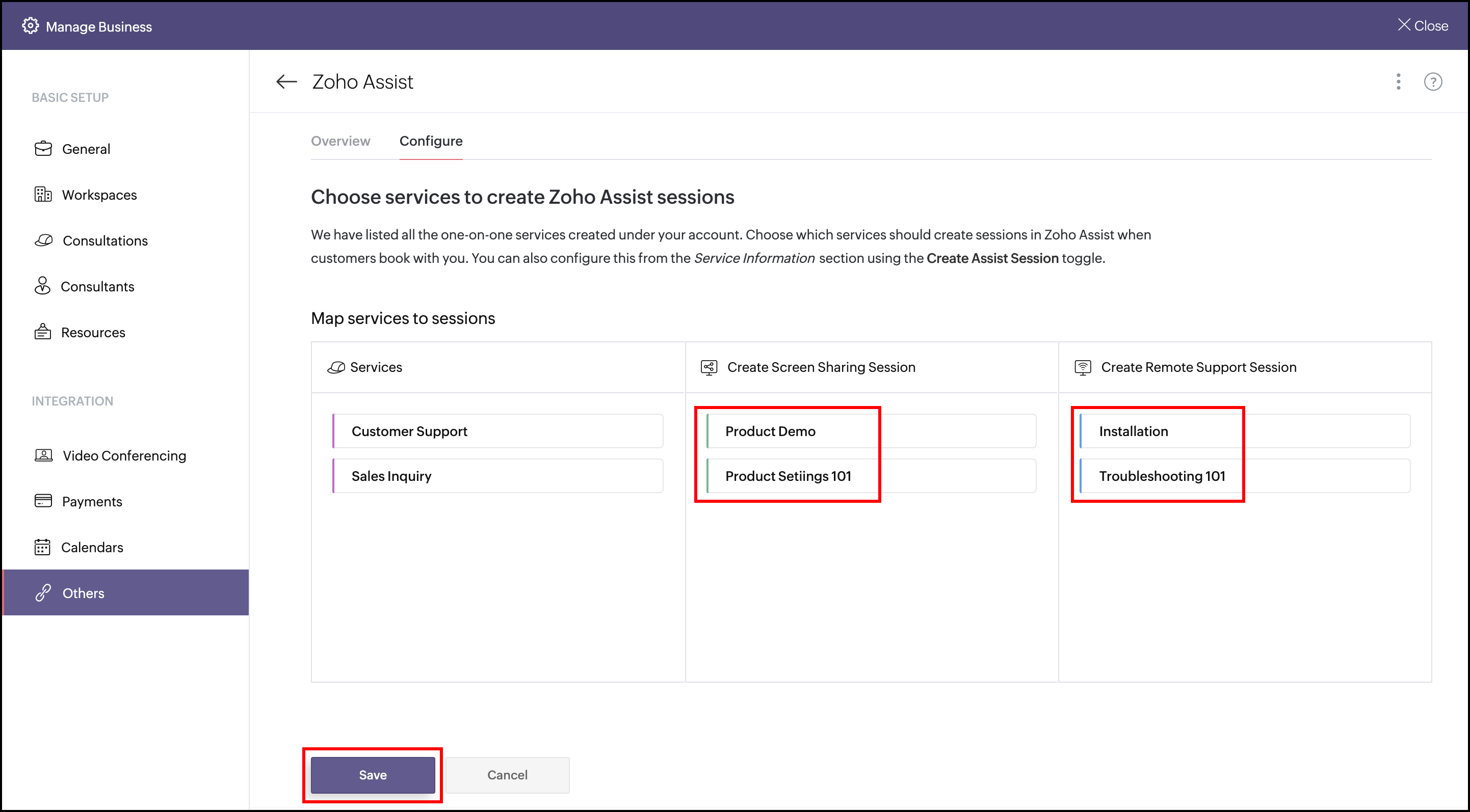Select the Troubleshooting 101 service card

coord(1244,476)
